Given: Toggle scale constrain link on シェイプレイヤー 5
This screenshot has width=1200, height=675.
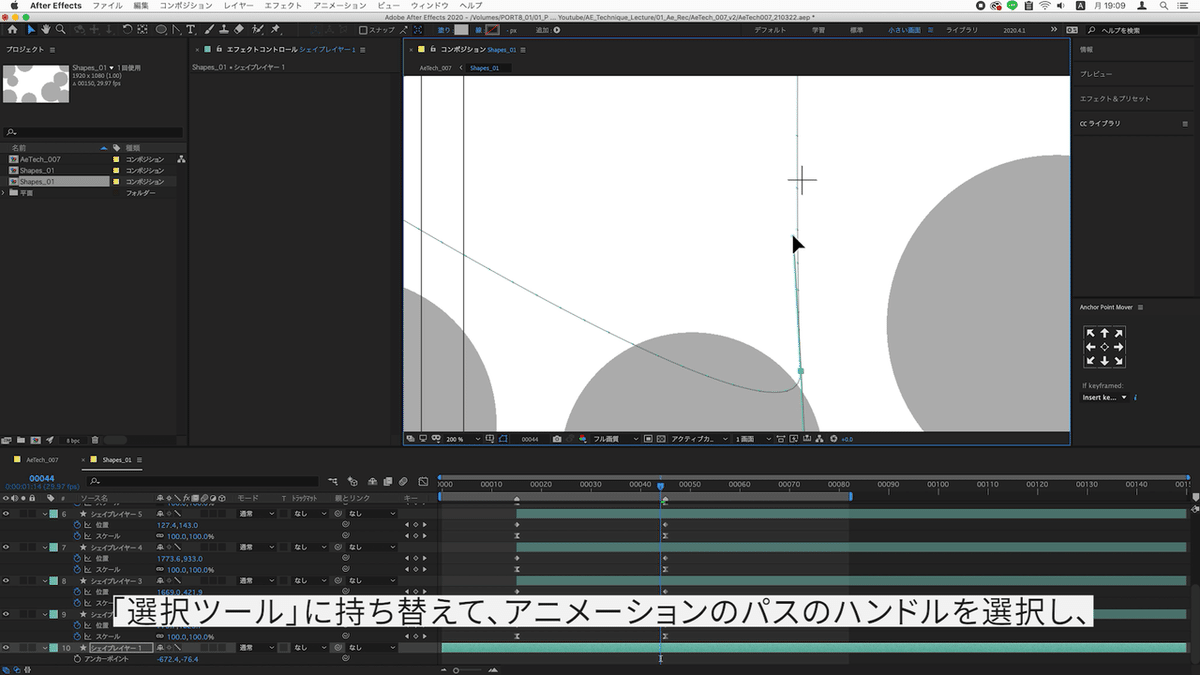Looking at the screenshot, I should pyautogui.click(x=161, y=536).
